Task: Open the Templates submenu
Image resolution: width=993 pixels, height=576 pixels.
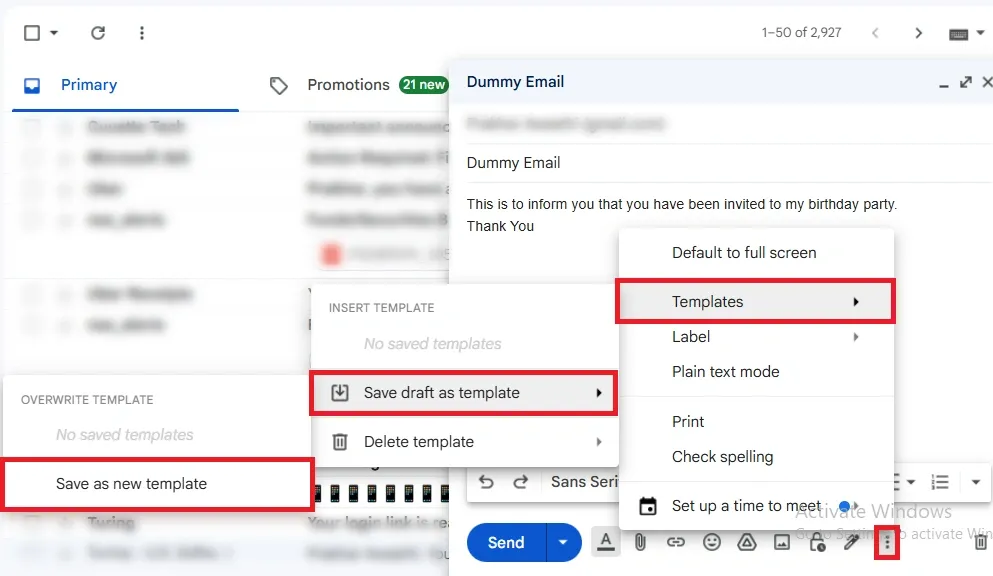Action: (x=756, y=301)
